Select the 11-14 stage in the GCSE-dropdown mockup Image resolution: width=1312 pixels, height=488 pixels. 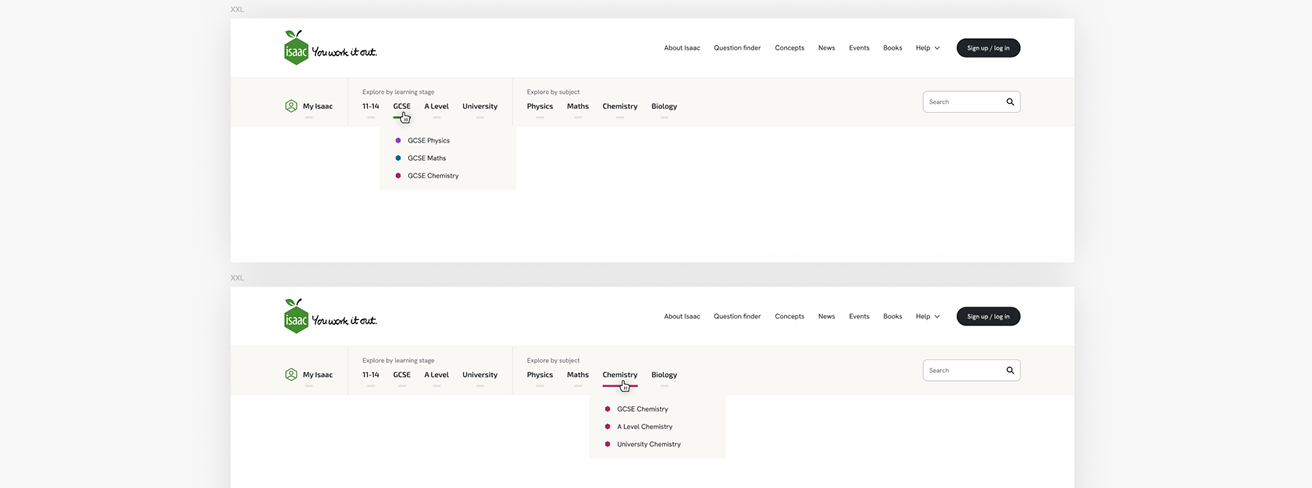[371, 106]
